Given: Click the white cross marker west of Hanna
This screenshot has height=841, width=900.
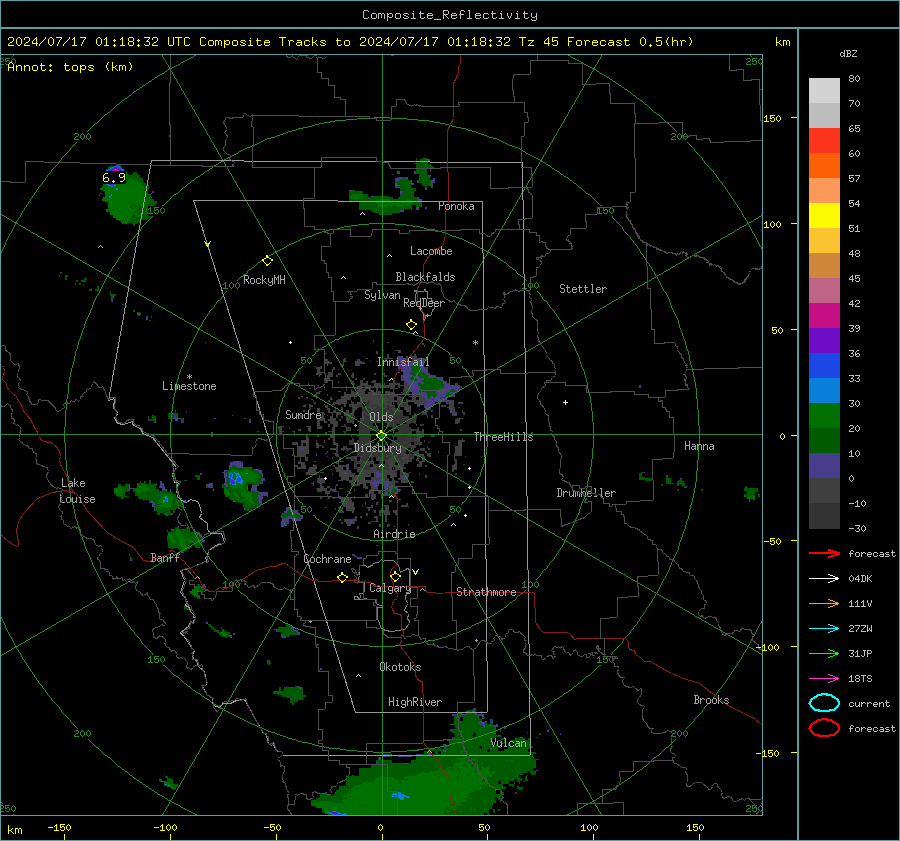Looking at the screenshot, I should click(x=565, y=402).
